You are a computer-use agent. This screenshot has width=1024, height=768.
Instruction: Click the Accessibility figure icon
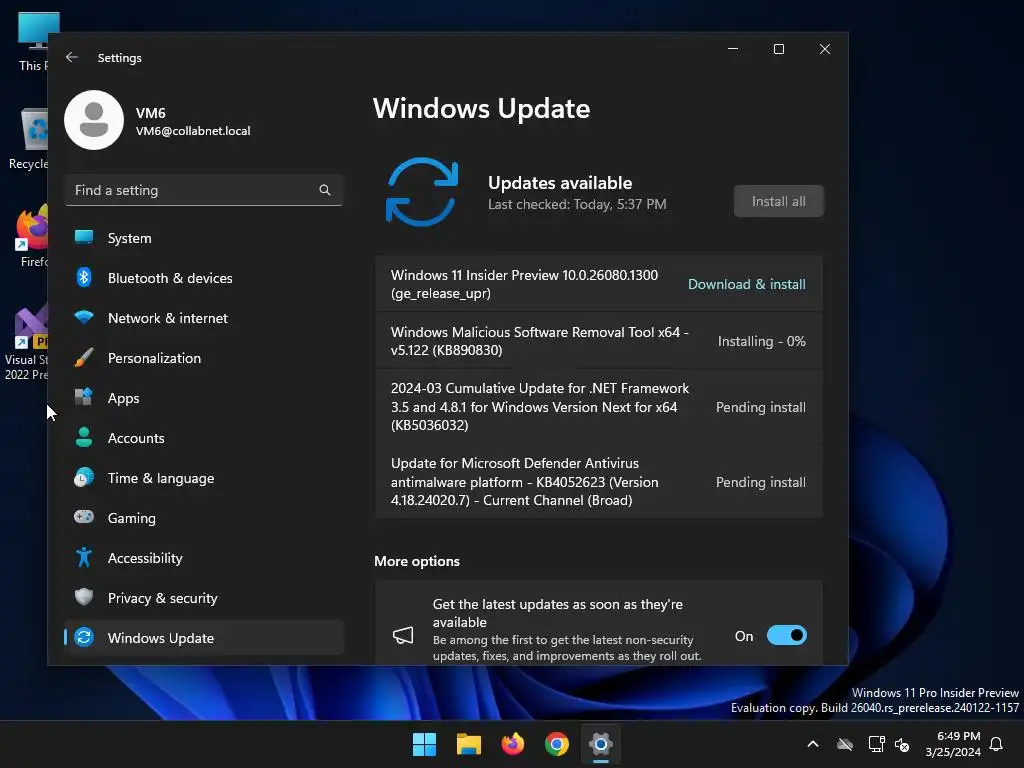pos(84,557)
